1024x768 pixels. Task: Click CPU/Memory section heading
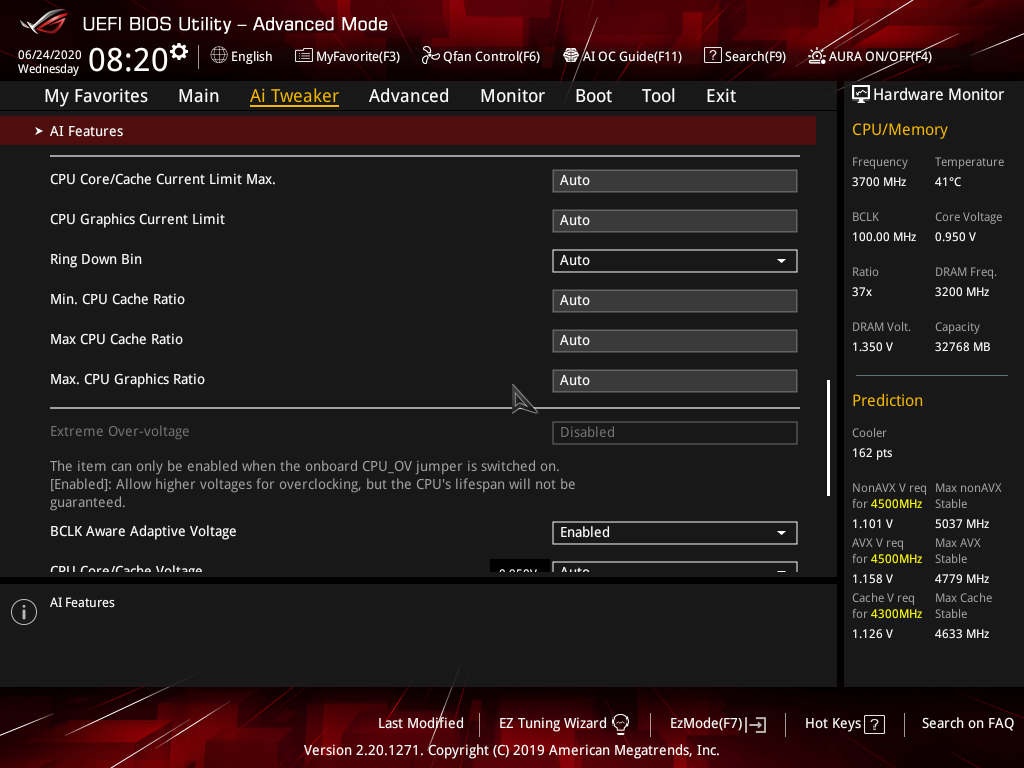pos(899,130)
